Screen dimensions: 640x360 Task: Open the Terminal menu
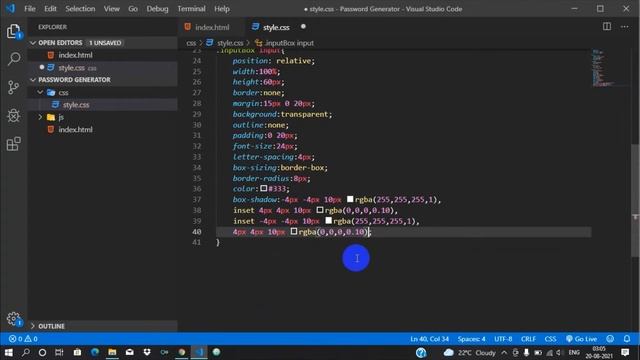point(191,9)
